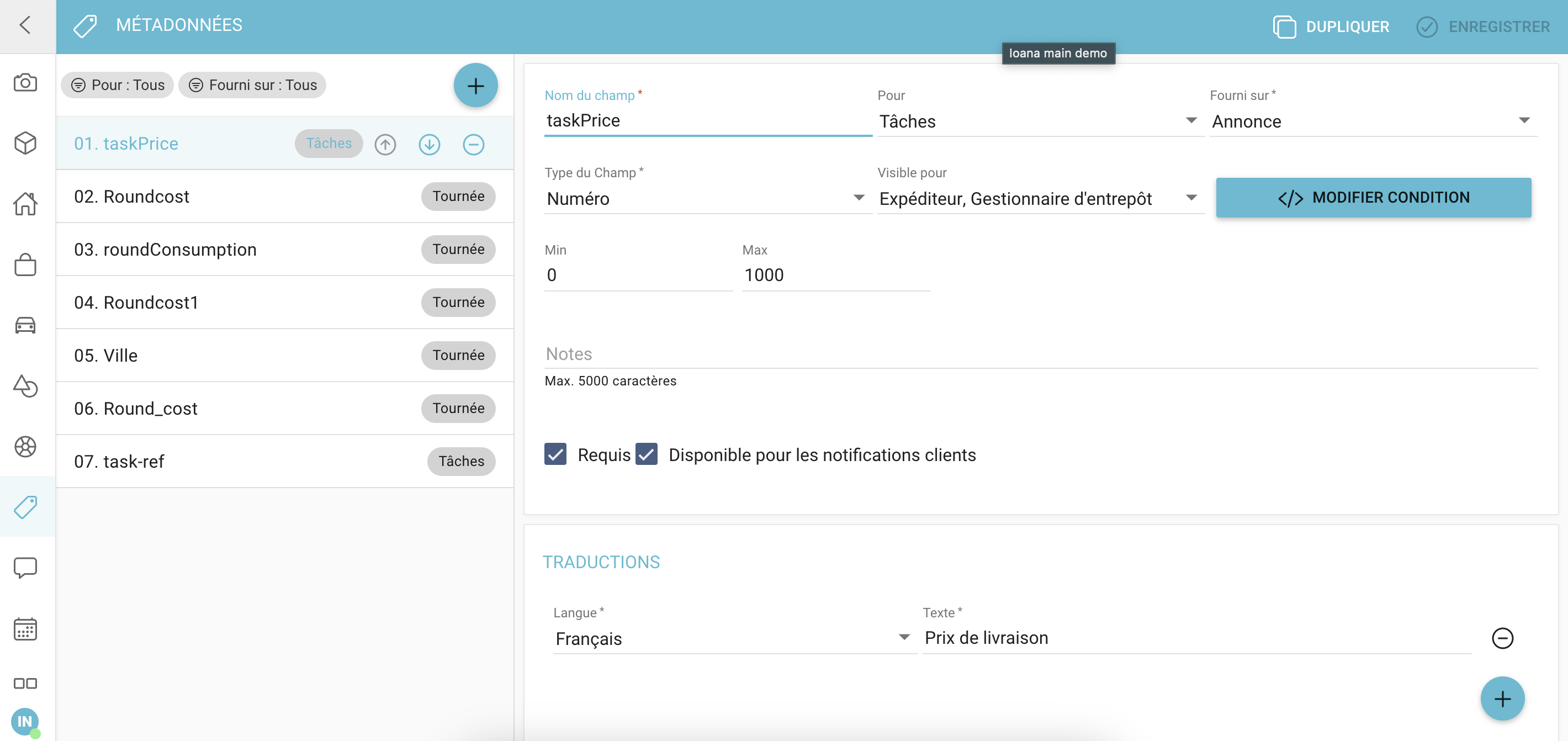The width and height of the screenshot is (1568, 741).
Task: Select the metadata tag sidebar icon
Action: coord(25,506)
